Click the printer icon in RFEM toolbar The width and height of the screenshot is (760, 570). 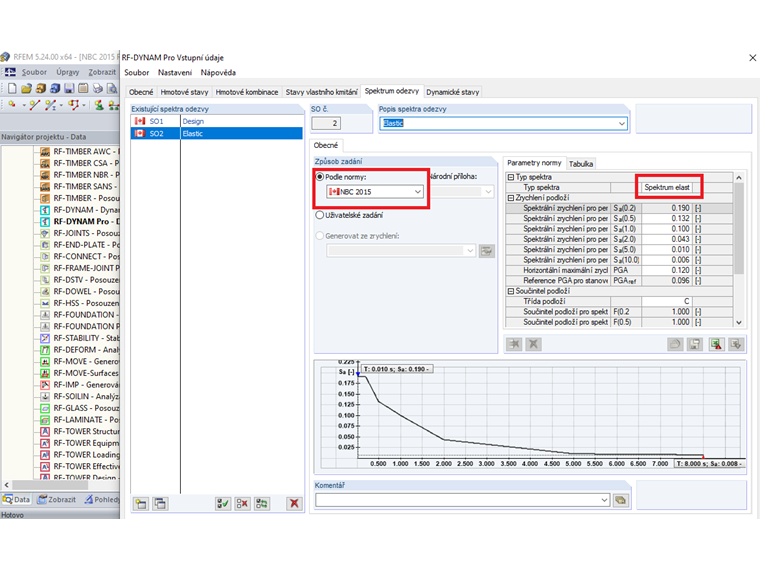(97, 88)
